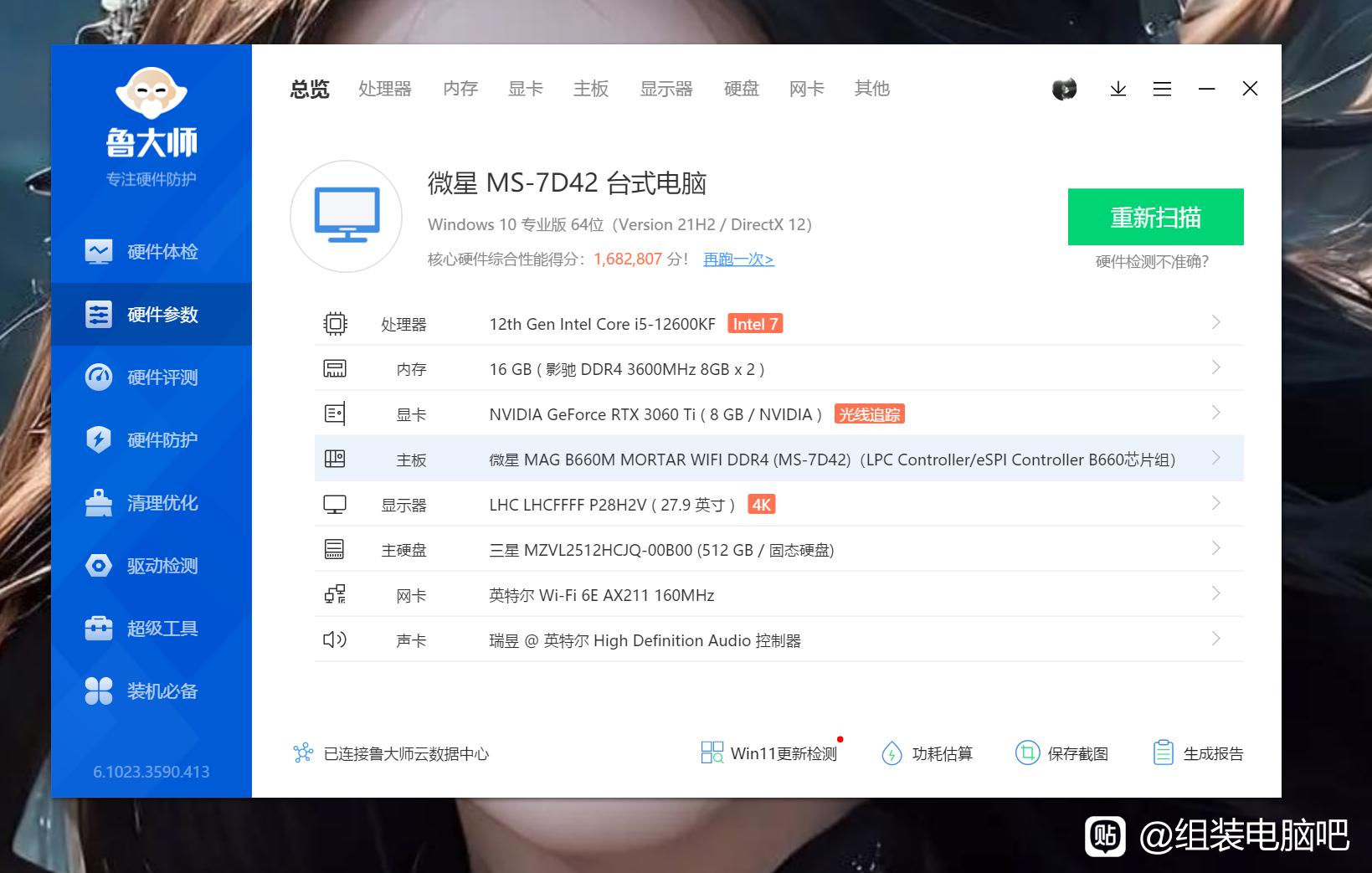Select 硬件参数 sidebar icon
The width and height of the screenshot is (1372, 873).
tap(99, 314)
